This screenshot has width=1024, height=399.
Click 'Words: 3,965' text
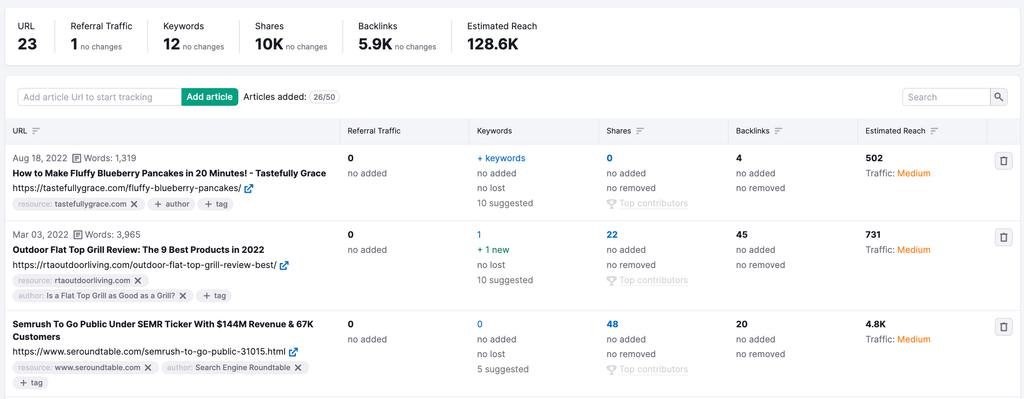111,234
